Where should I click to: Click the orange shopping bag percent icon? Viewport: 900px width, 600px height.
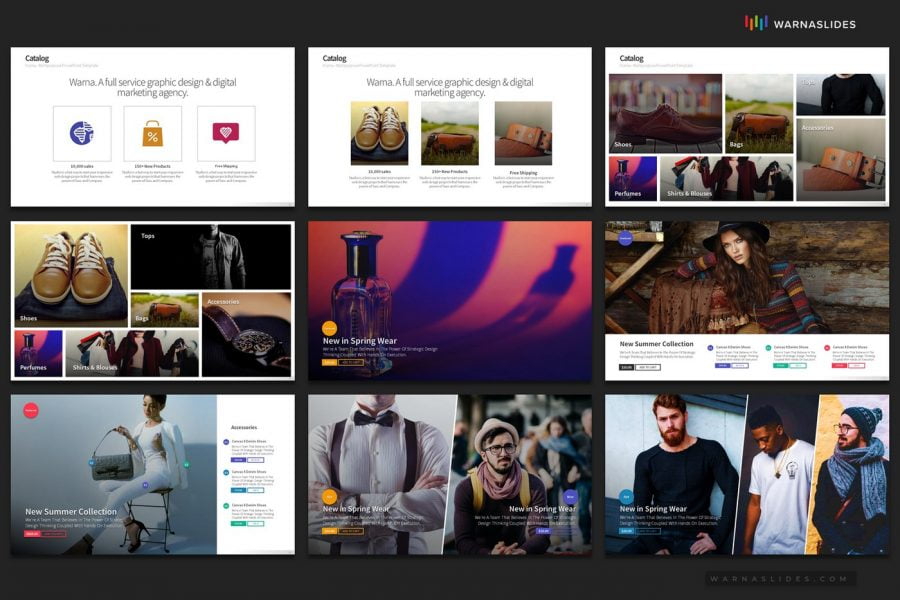pos(152,133)
